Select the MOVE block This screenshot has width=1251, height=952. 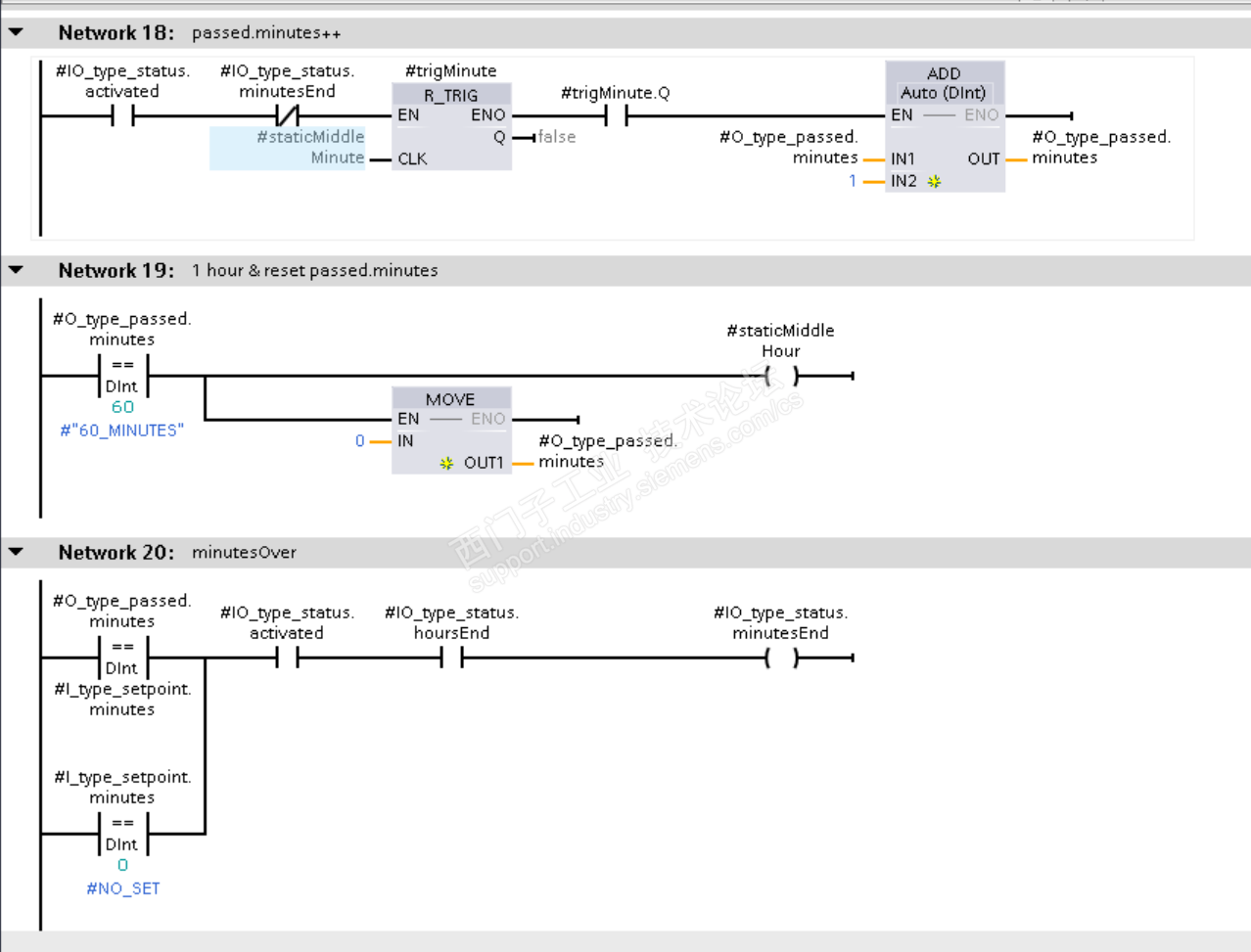pyautogui.click(x=451, y=431)
